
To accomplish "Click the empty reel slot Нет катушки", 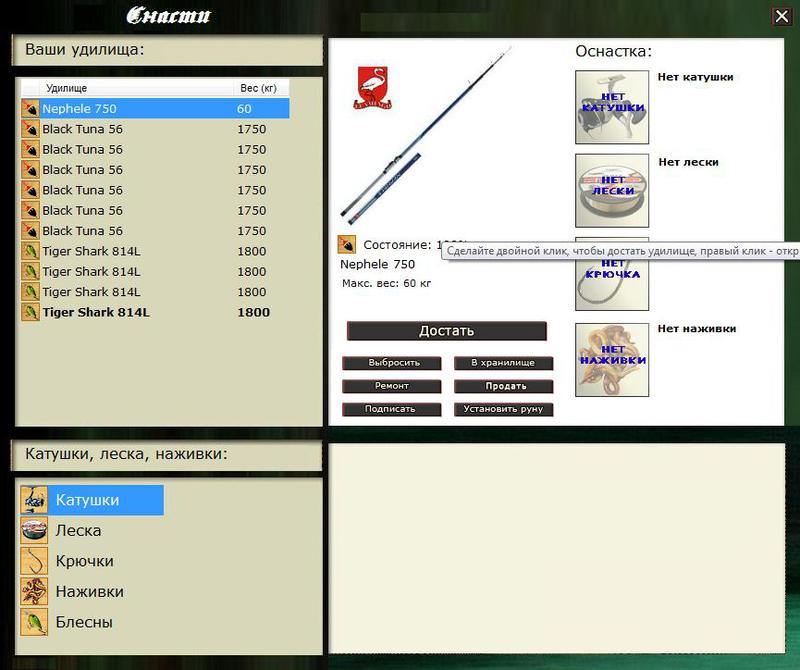I will point(612,107).
